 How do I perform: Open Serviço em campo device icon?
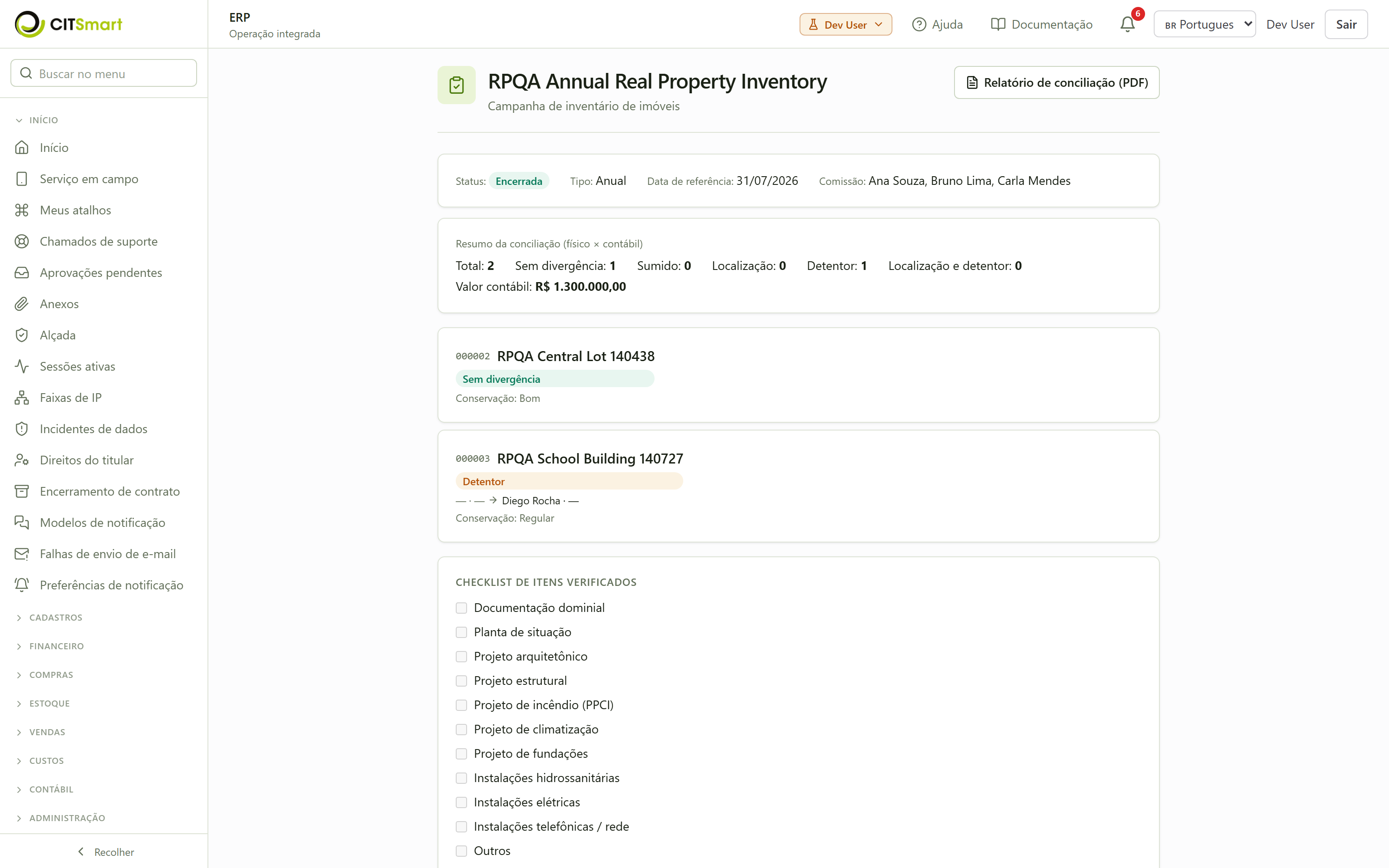click(x=22, y=179)
